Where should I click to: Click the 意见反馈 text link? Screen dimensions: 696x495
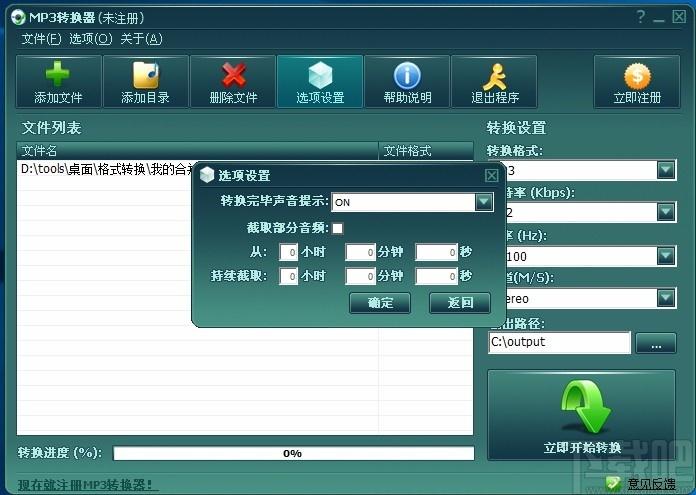click(651, 484)
